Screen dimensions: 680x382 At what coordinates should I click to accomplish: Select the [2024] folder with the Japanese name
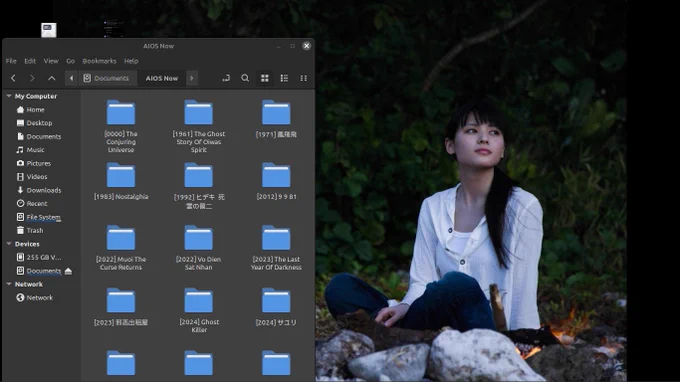pos(276,307)
